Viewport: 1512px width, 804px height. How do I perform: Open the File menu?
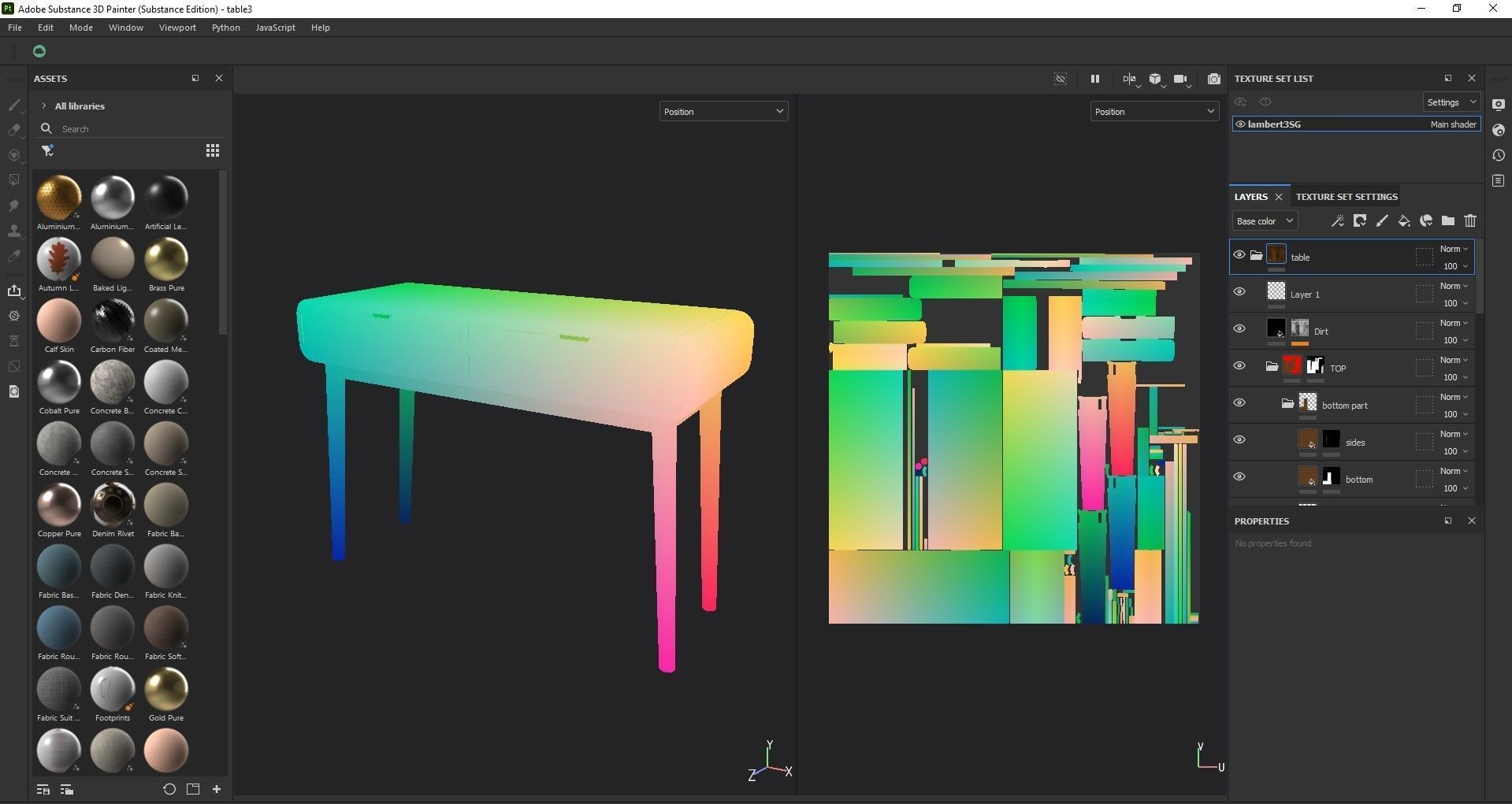tap(15, 28)
